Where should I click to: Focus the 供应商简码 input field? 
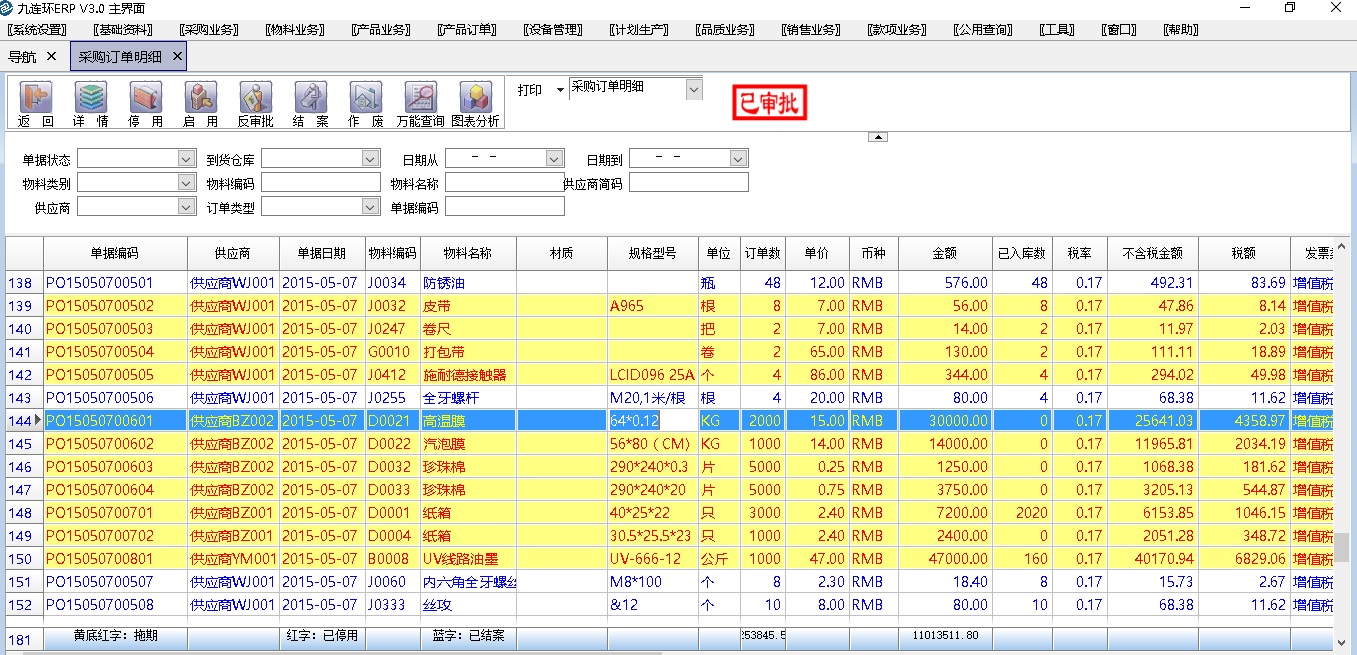689,182
